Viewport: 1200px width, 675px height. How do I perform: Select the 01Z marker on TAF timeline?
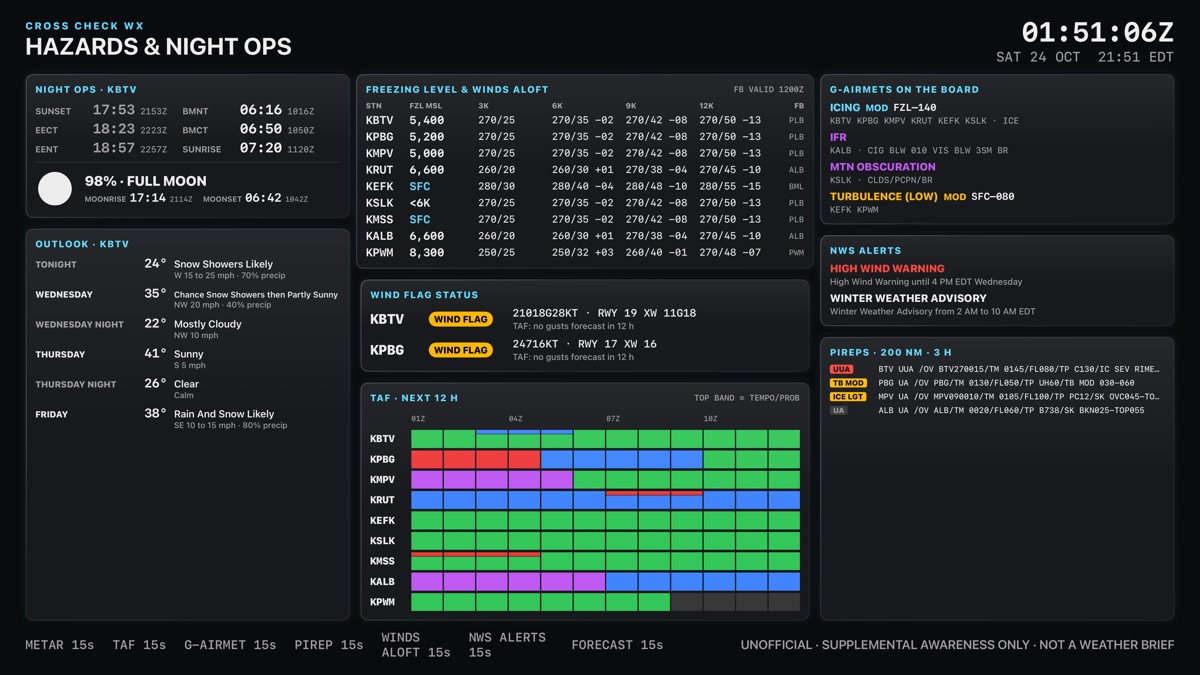(418, 419)
